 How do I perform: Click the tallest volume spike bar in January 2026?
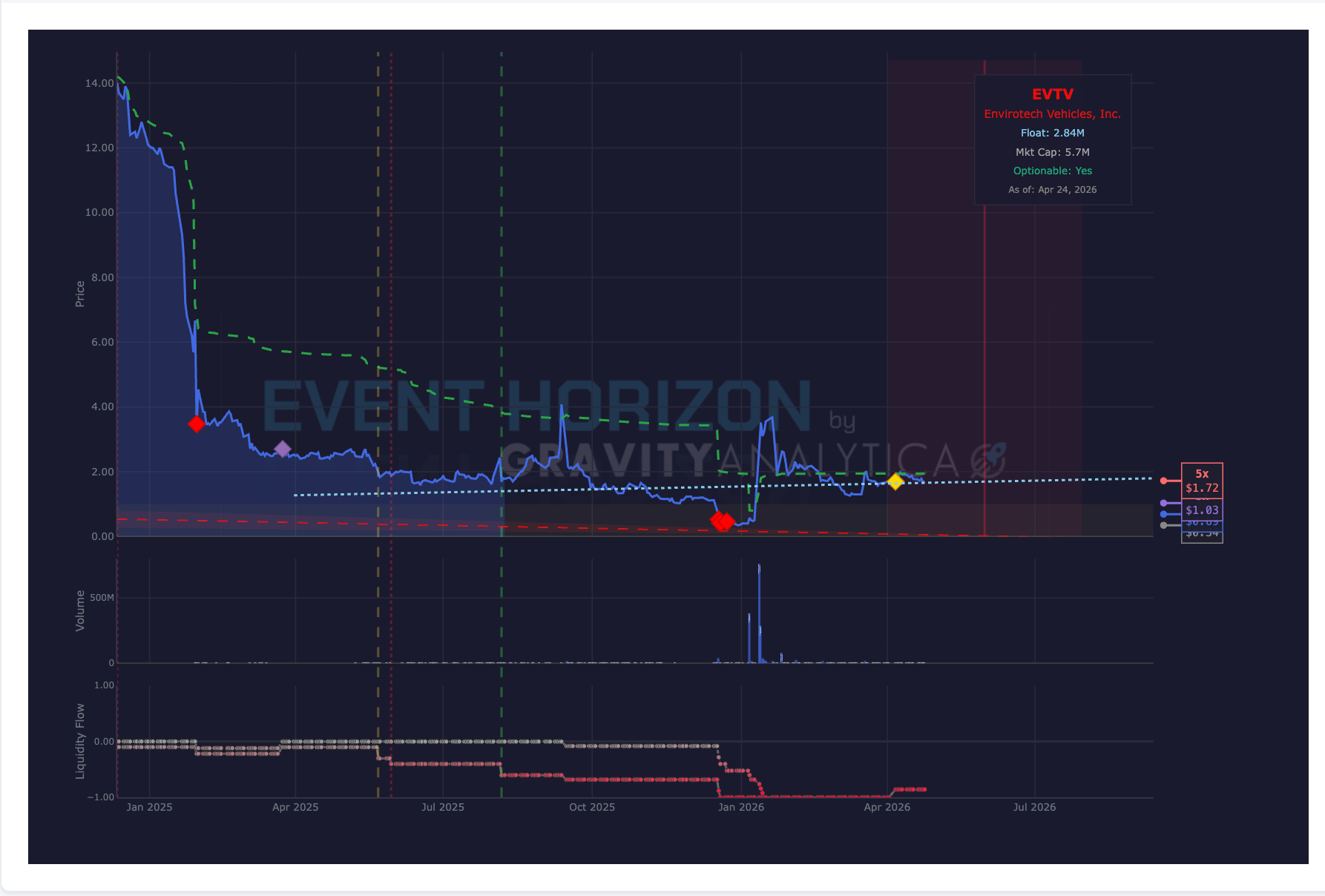[x=759, y=613]
